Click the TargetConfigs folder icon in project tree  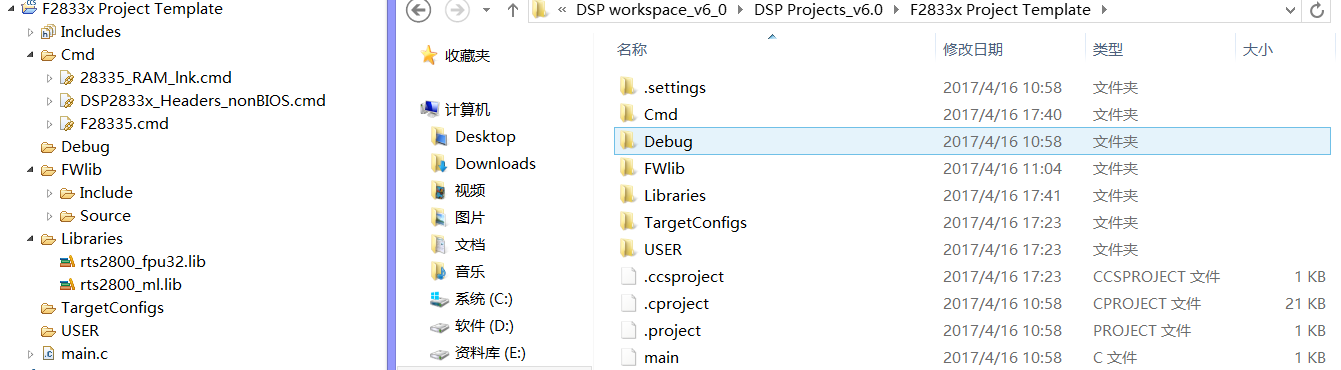pyautogui.click(x=48, y=308)
